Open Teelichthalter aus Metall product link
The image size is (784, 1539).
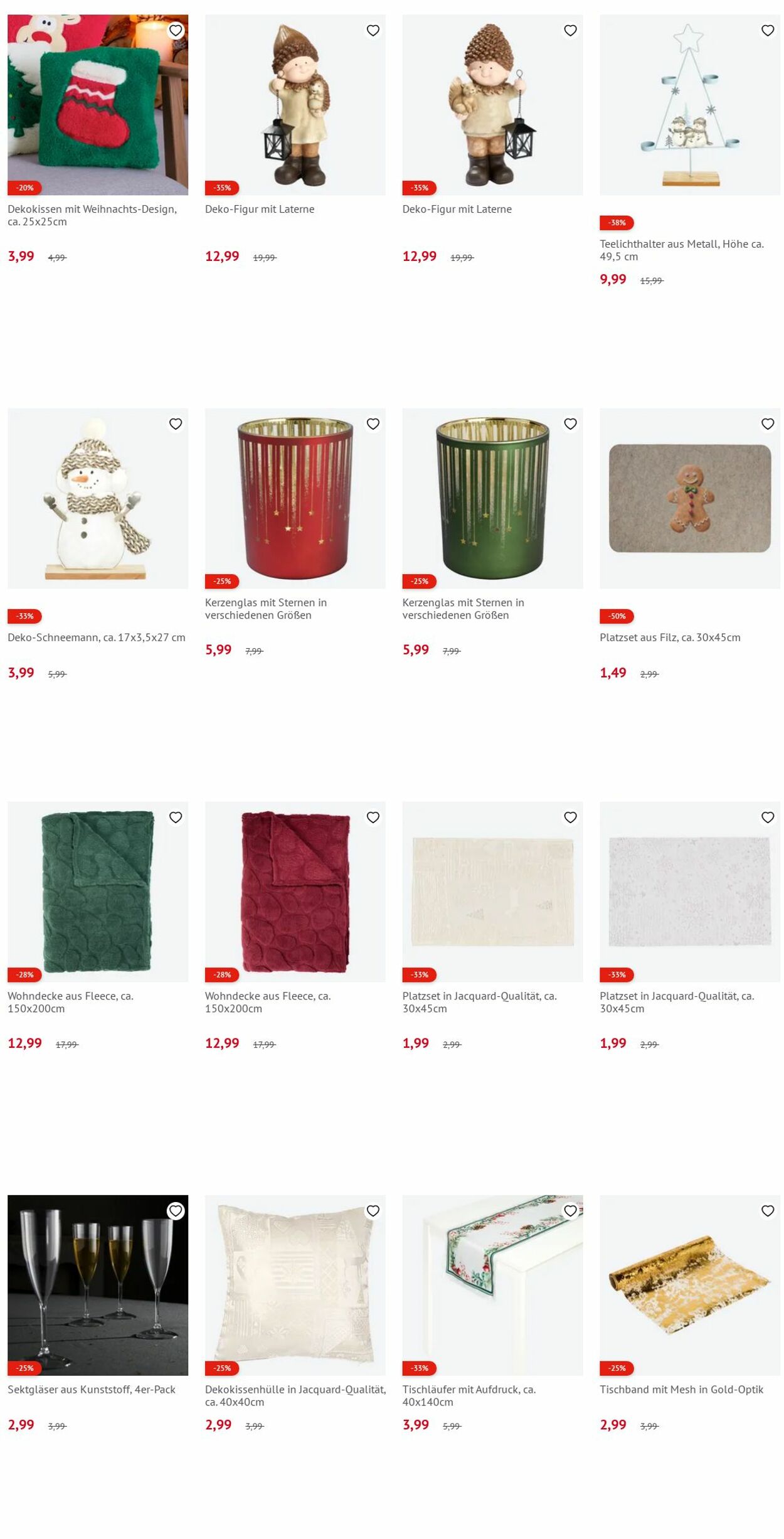(x=682, y=250)
